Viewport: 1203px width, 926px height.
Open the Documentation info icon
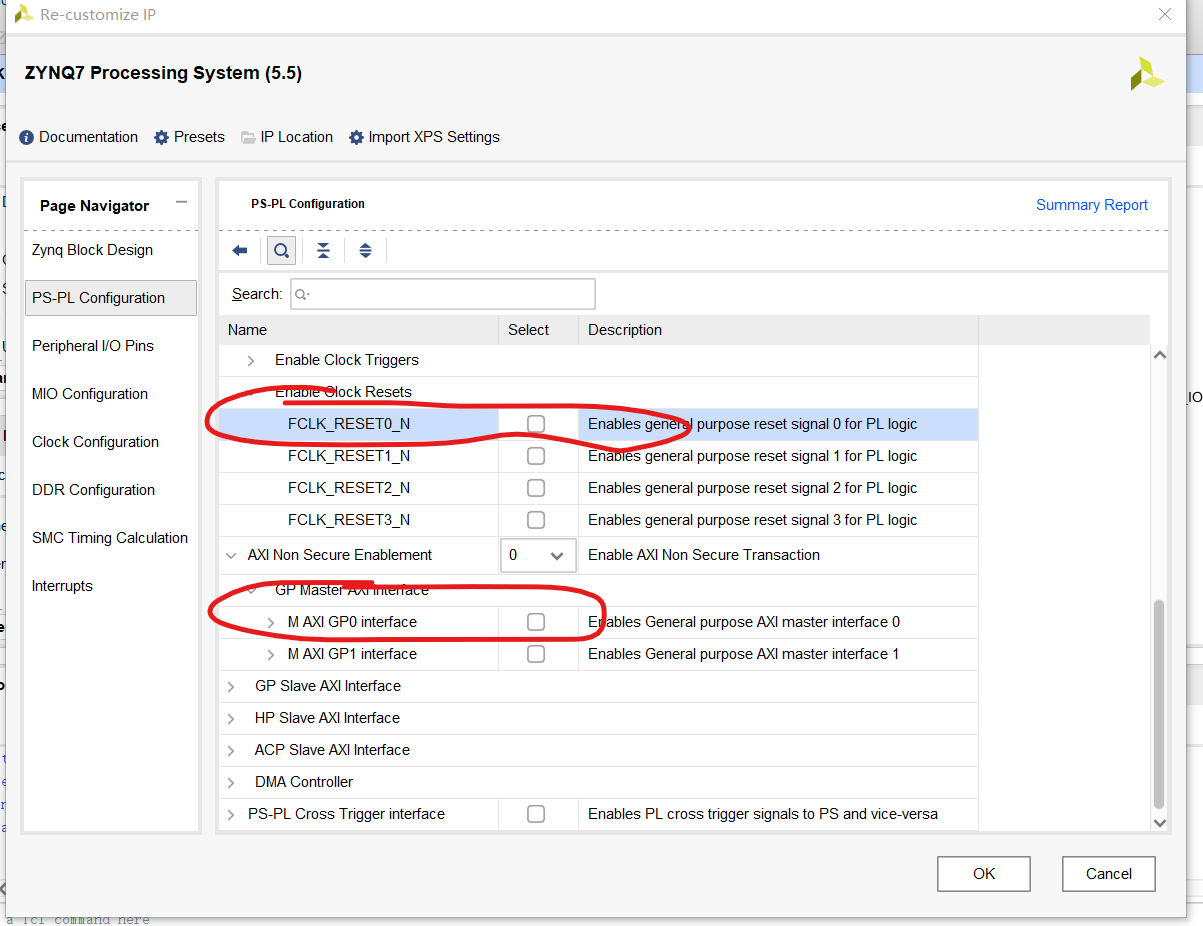pos(27,137)
